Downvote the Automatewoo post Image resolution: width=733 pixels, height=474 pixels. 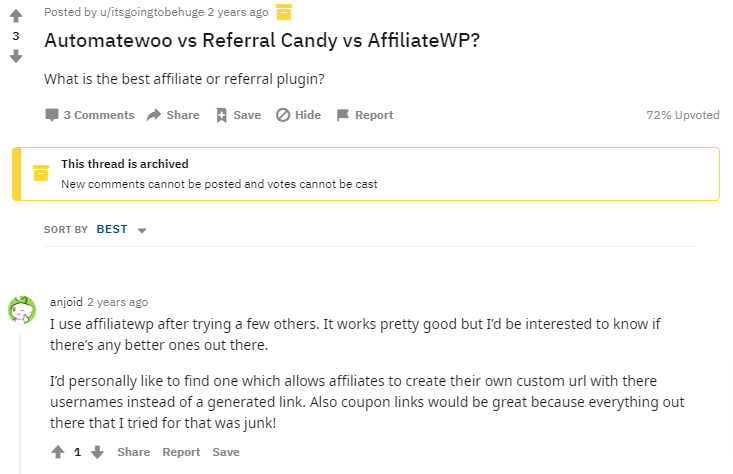coord(15,56)
